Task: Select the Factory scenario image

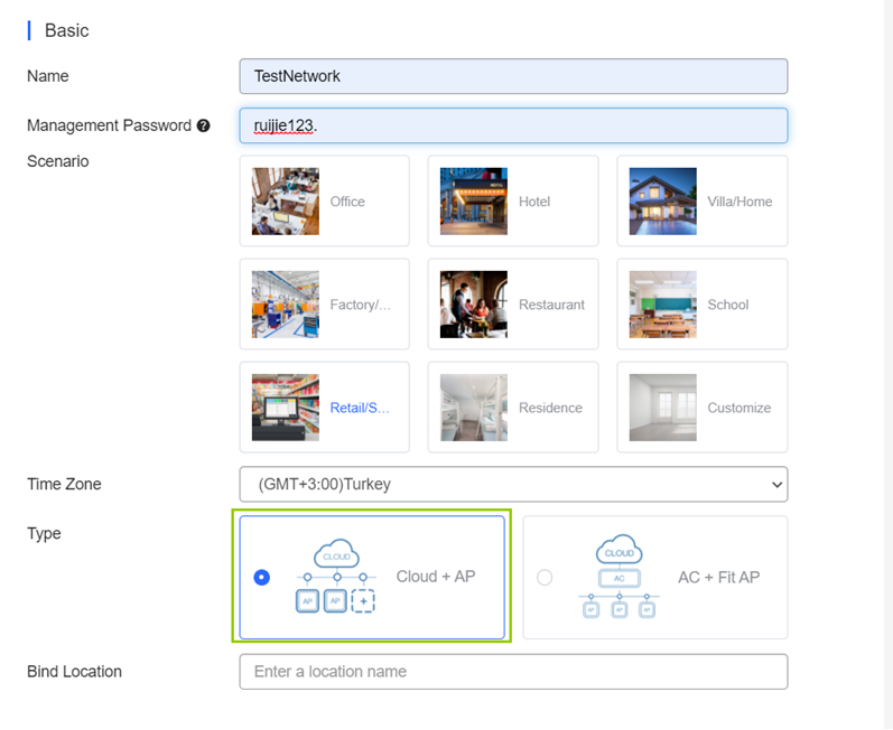Action: [285, 304]
